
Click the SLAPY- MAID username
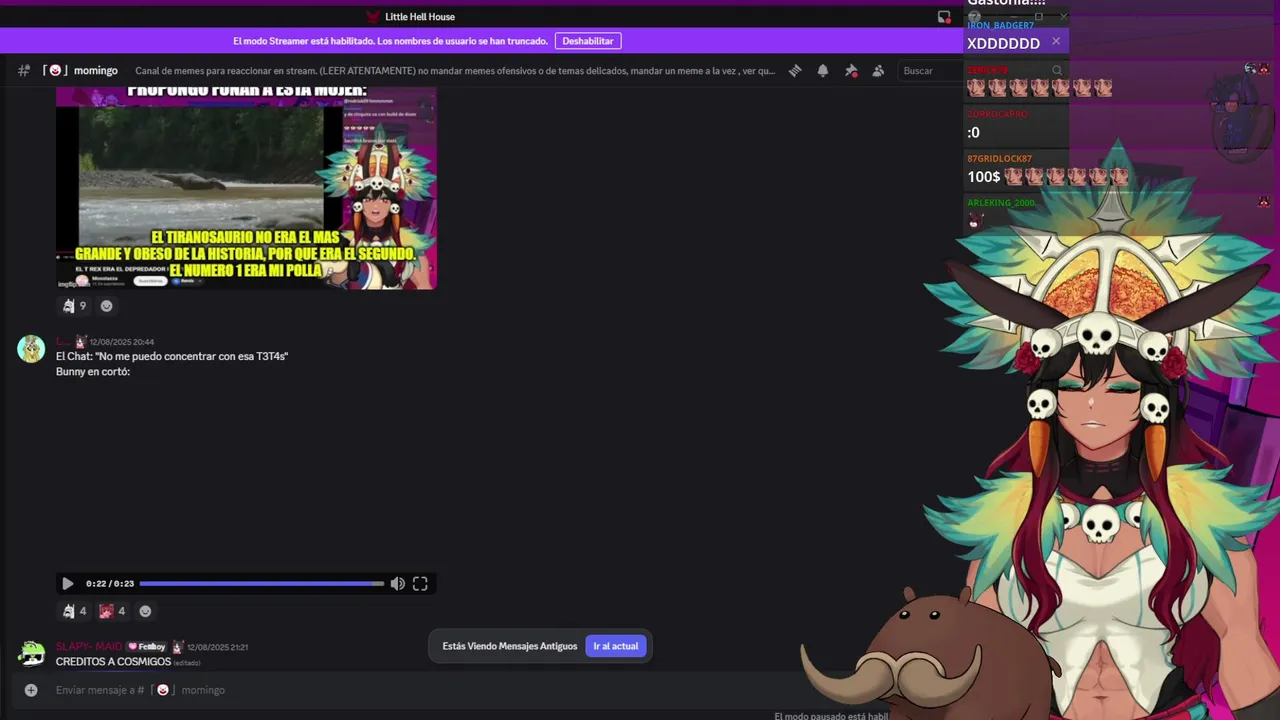pos(89,647)
